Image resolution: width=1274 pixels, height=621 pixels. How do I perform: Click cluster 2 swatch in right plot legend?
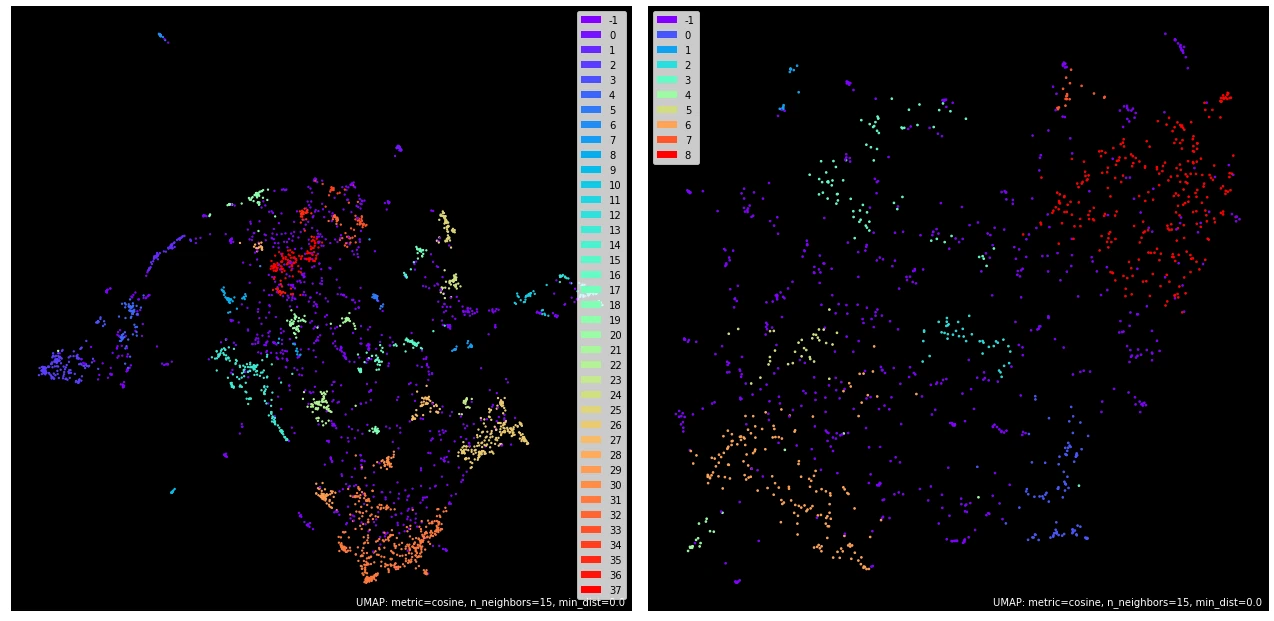coord(667,65)
